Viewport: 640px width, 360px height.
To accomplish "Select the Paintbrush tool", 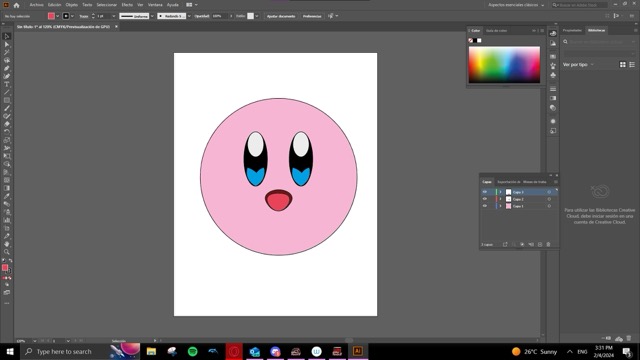I will pyautogui.click(x=7, y=109).
